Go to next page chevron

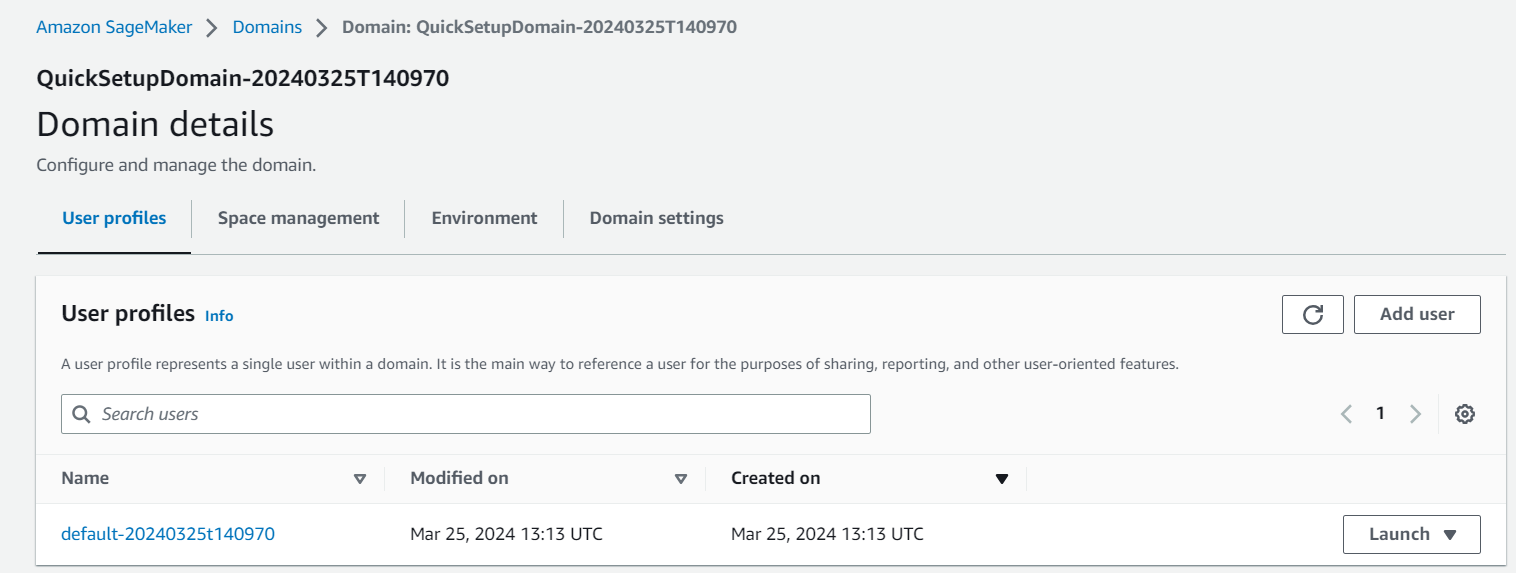[1415, 414]
